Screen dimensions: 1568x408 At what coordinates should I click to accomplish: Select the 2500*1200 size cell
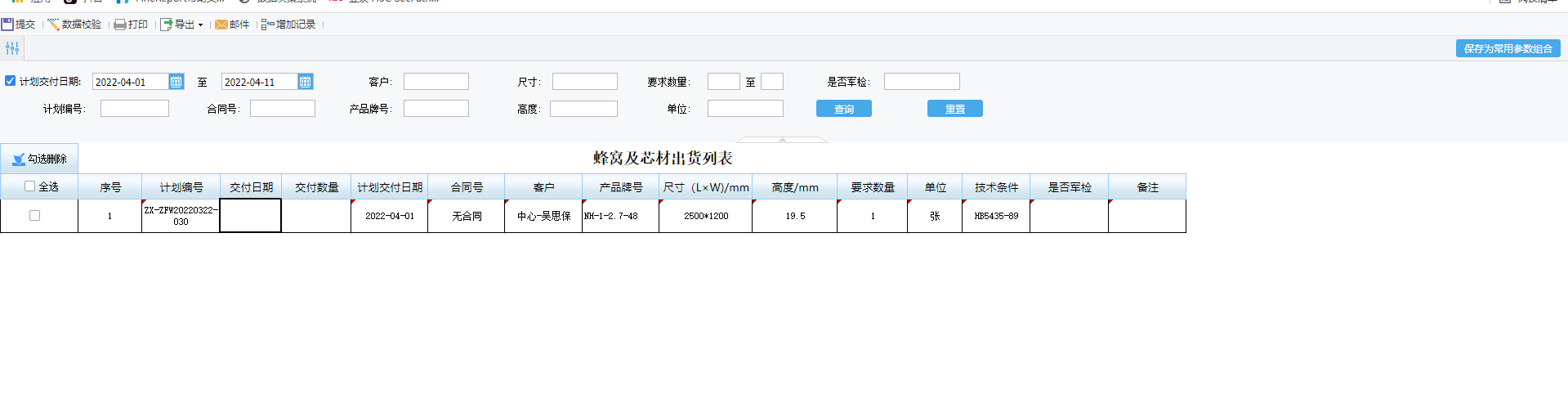tap(706, 216)
